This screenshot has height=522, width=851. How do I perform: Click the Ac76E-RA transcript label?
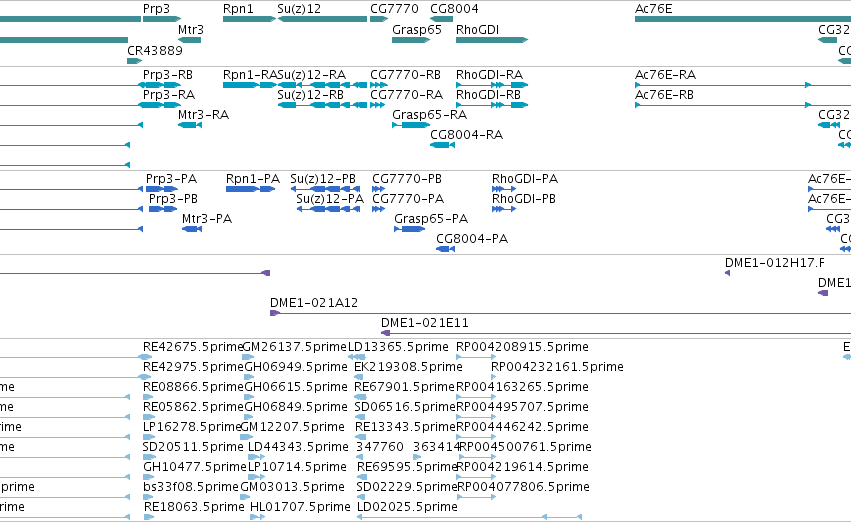[665, 75]
